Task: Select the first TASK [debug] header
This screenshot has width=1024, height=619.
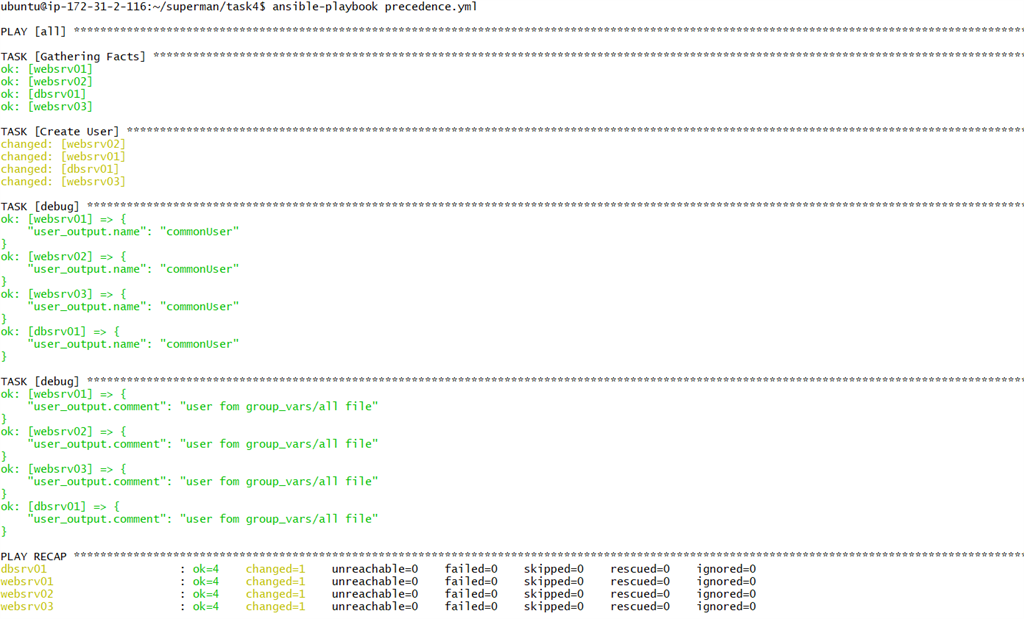Action: [40, 206]
